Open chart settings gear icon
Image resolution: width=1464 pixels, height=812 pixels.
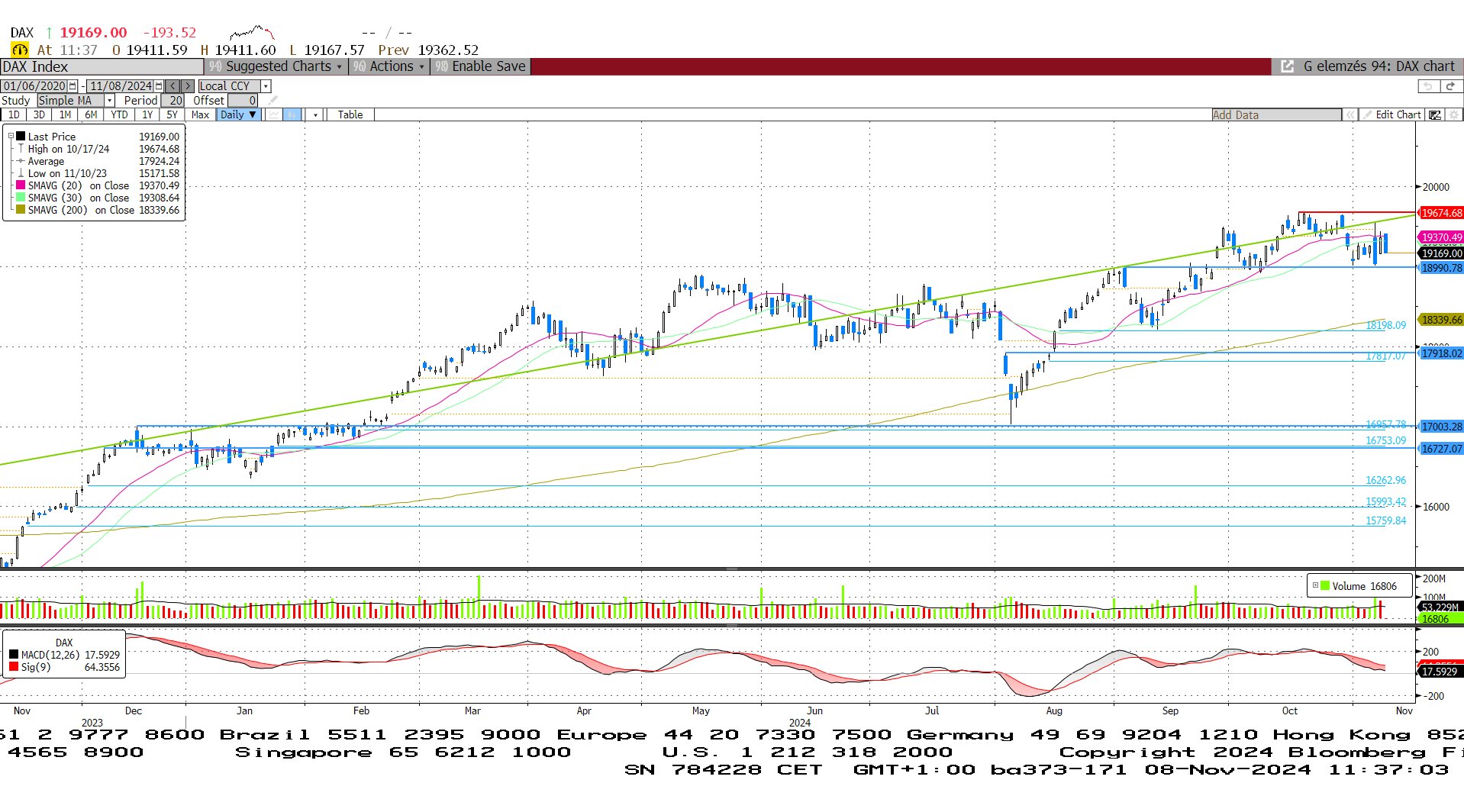(1453, 114)
